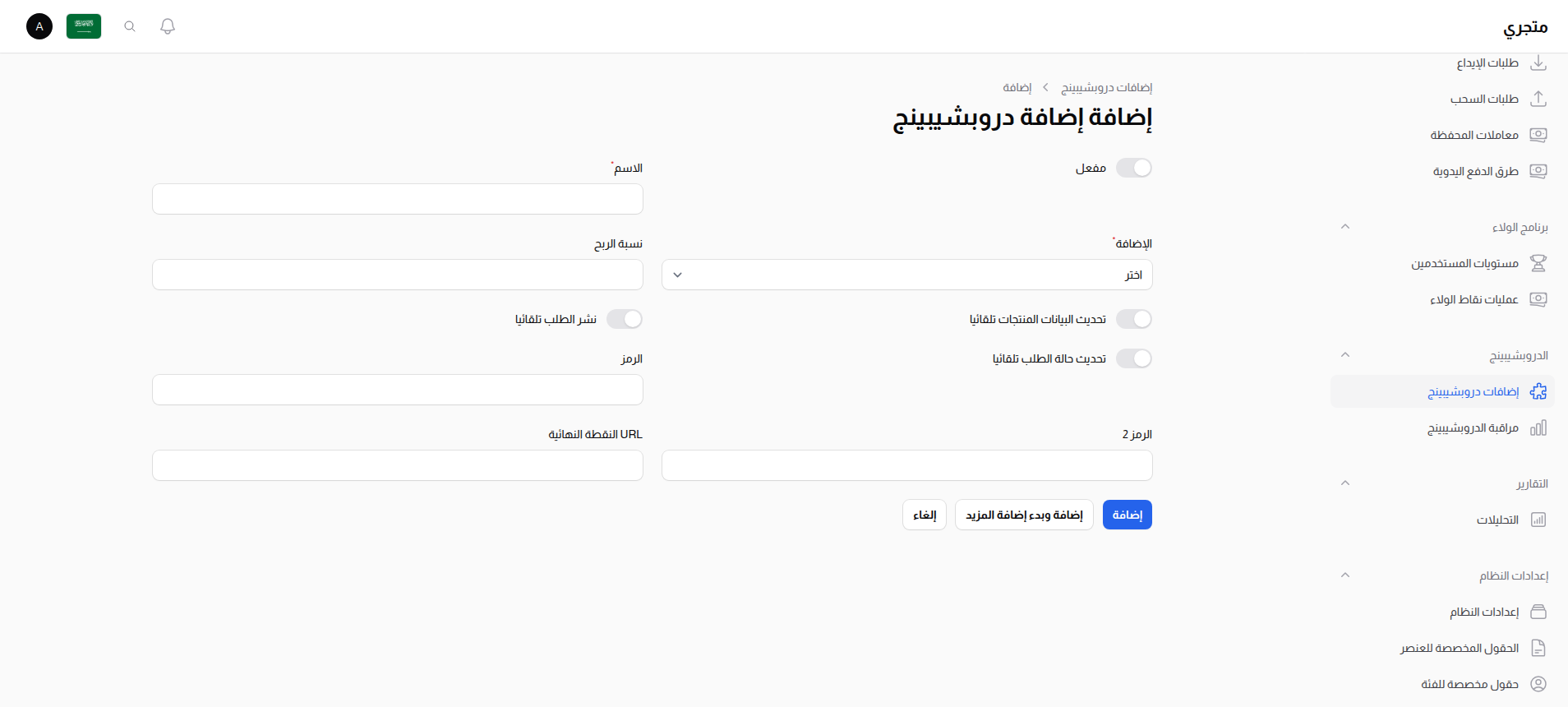
Task: Click the notifications bell icon
Action: pyautogui.click(x=168, y=26)
